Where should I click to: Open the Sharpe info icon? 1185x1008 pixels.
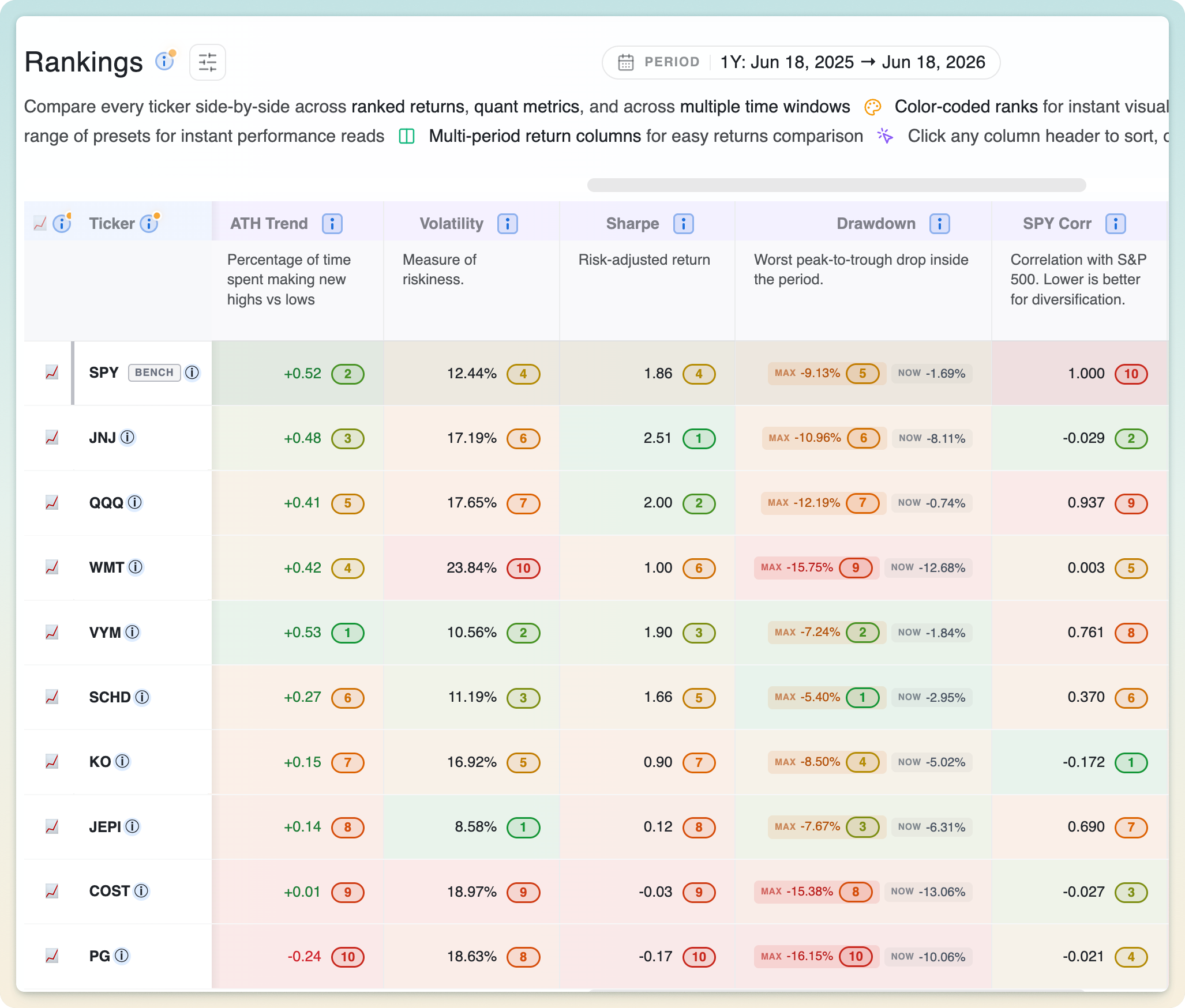tap(684, 224)
